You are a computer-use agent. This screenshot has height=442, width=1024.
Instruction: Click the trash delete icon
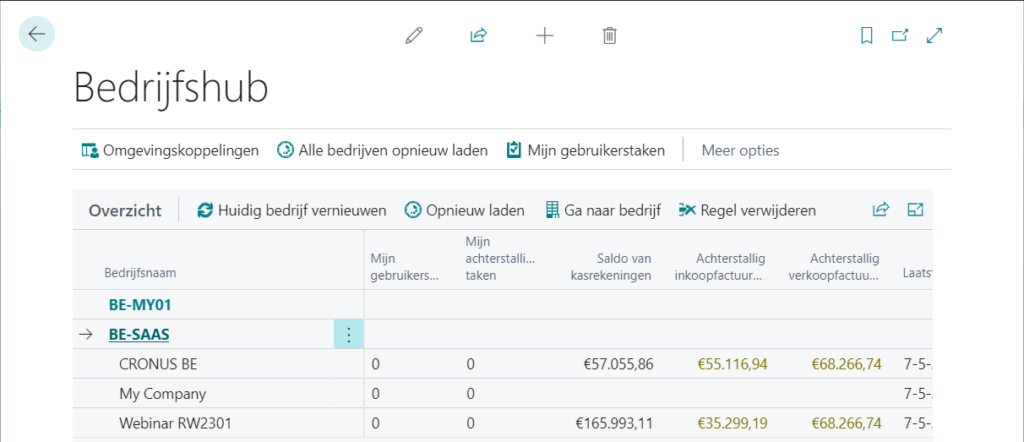pyautogui.click(x=609, y=36)
